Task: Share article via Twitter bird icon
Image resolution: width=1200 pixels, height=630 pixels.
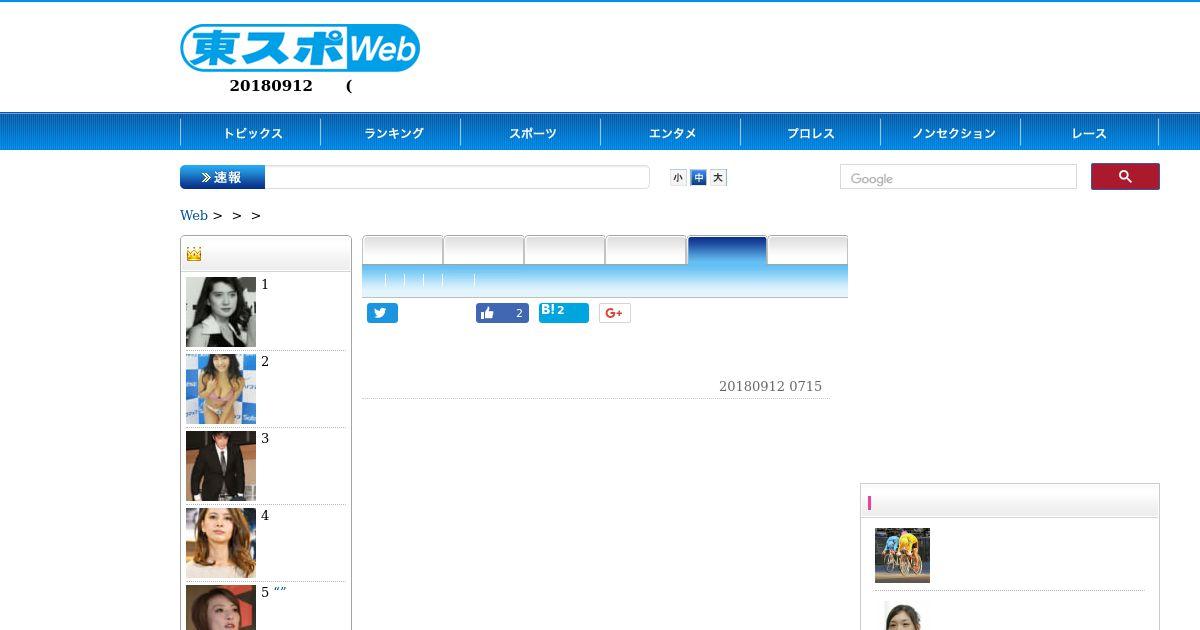Action: click(x=382, y=313)
